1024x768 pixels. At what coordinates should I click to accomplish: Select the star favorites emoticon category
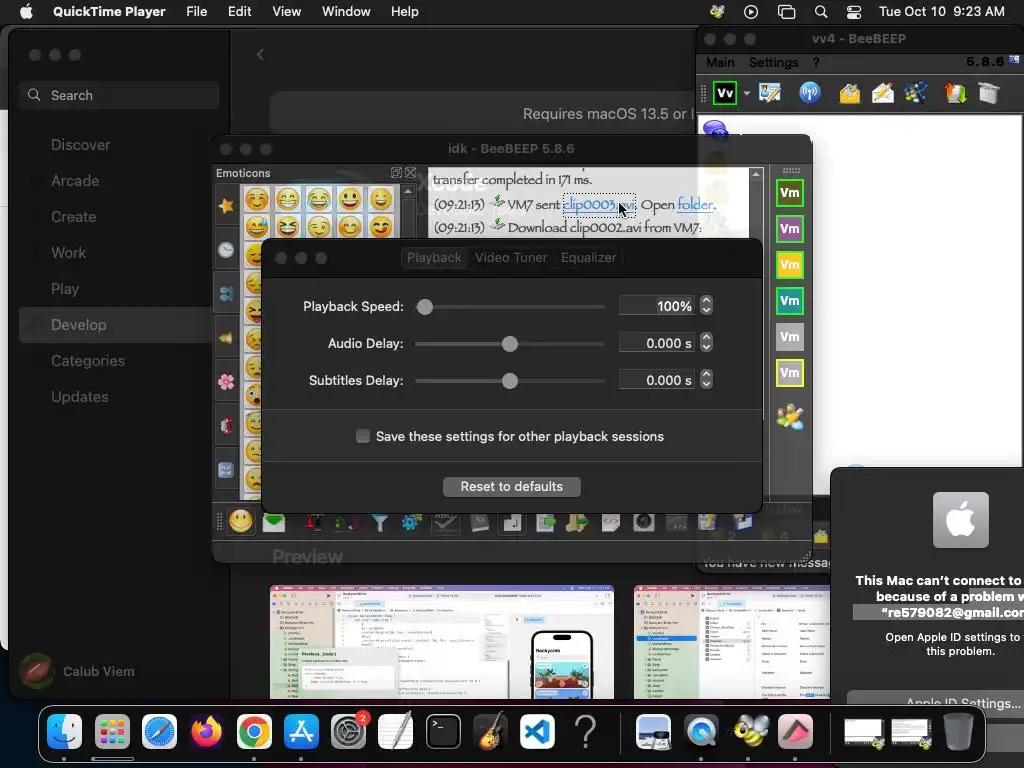pyautogui.click(x=226, y=206)
